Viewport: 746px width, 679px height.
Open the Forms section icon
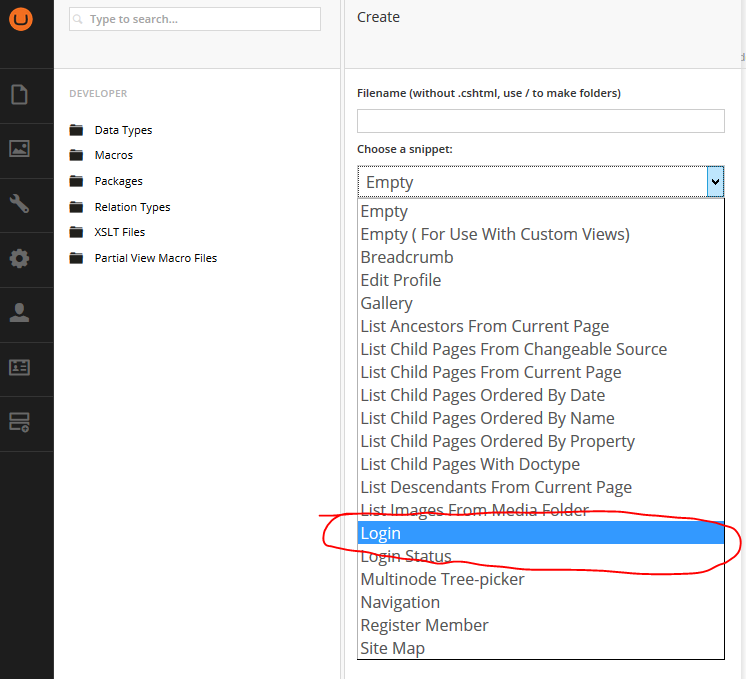pos(20,422)
